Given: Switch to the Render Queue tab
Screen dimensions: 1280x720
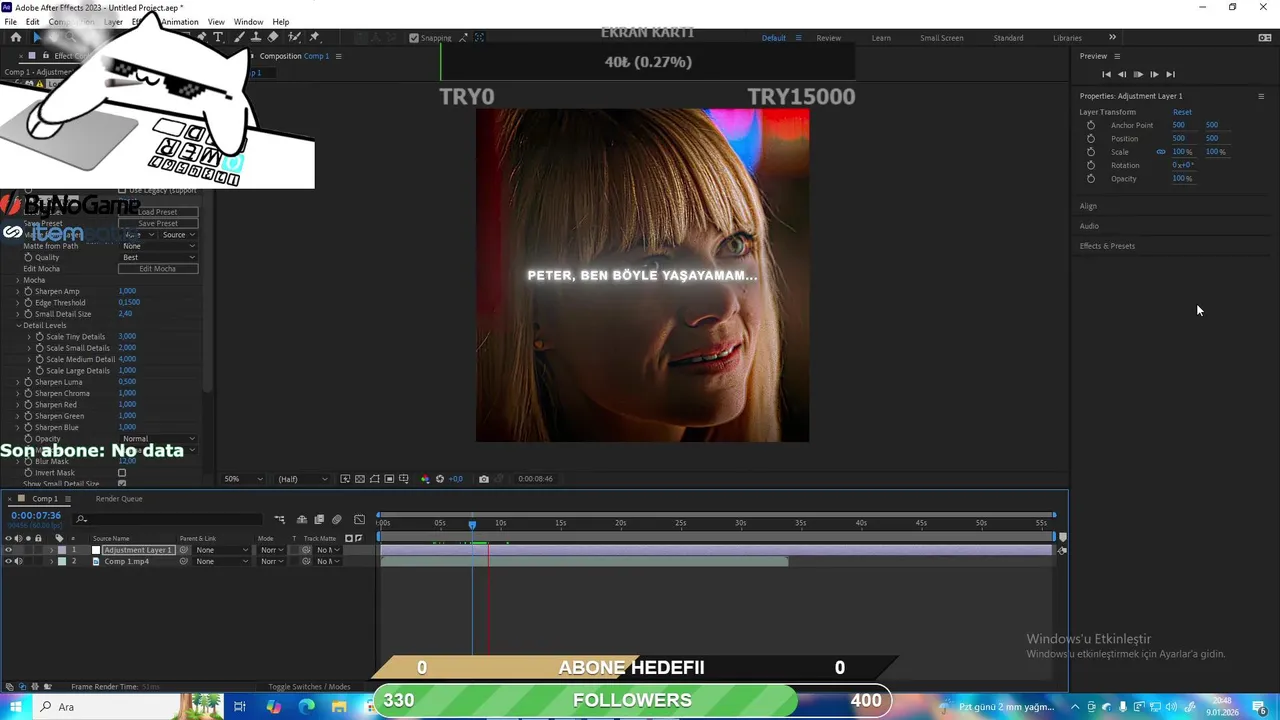Looking at the screenshot, I should coord(119,499).
